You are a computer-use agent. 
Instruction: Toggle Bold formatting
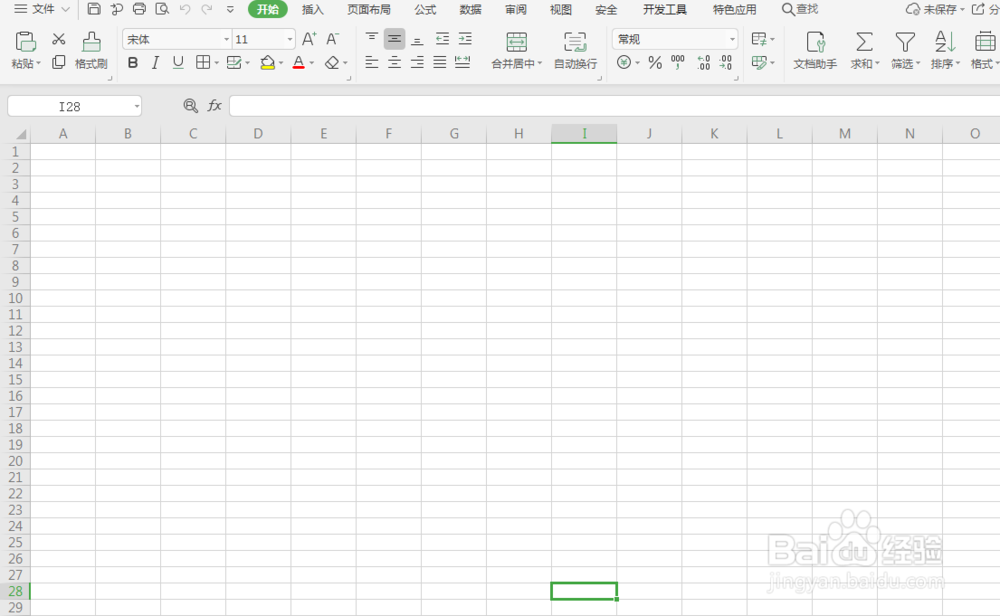[133, 62]
